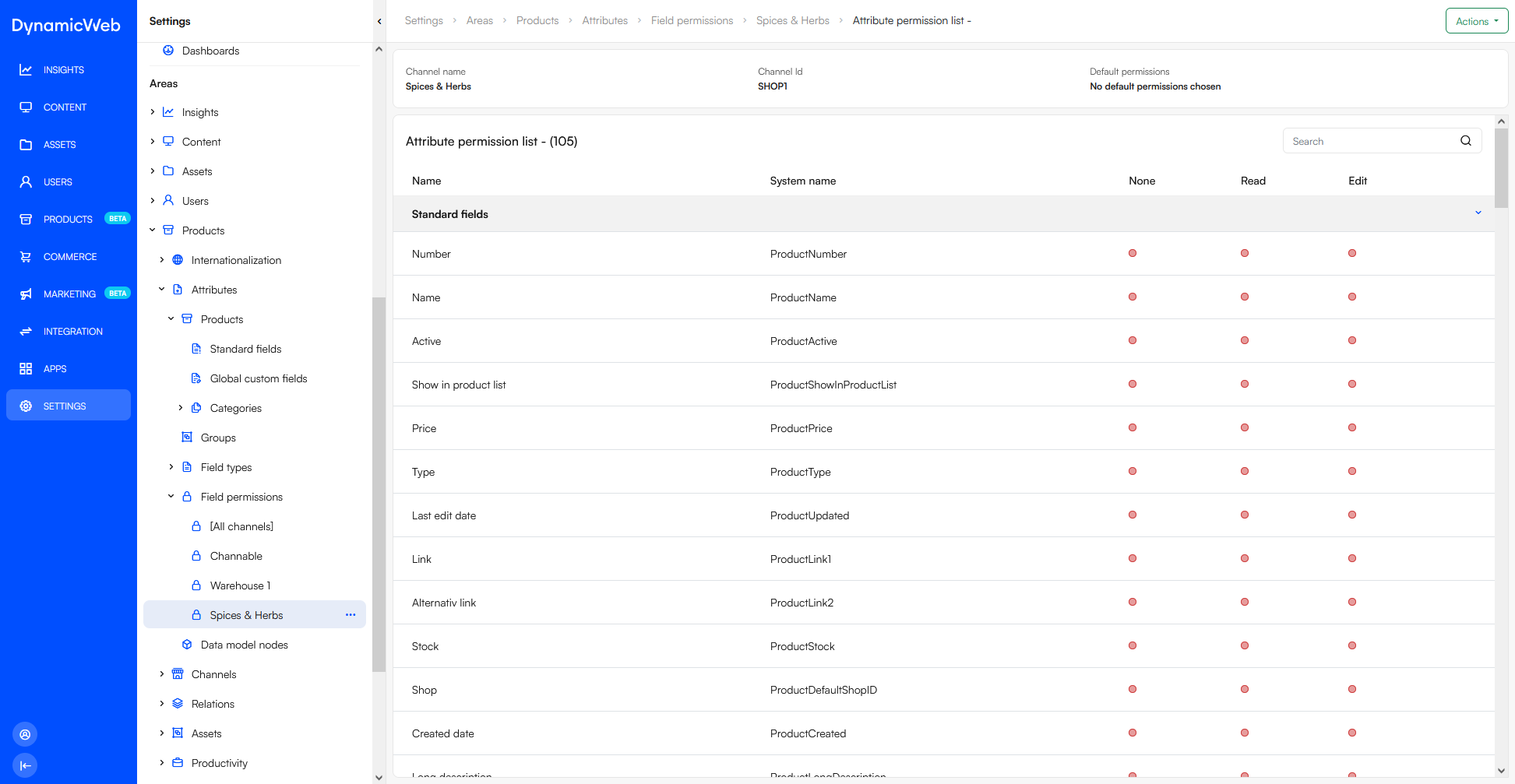
Task: Select Settings in the main sidebar
Action: 69,406
